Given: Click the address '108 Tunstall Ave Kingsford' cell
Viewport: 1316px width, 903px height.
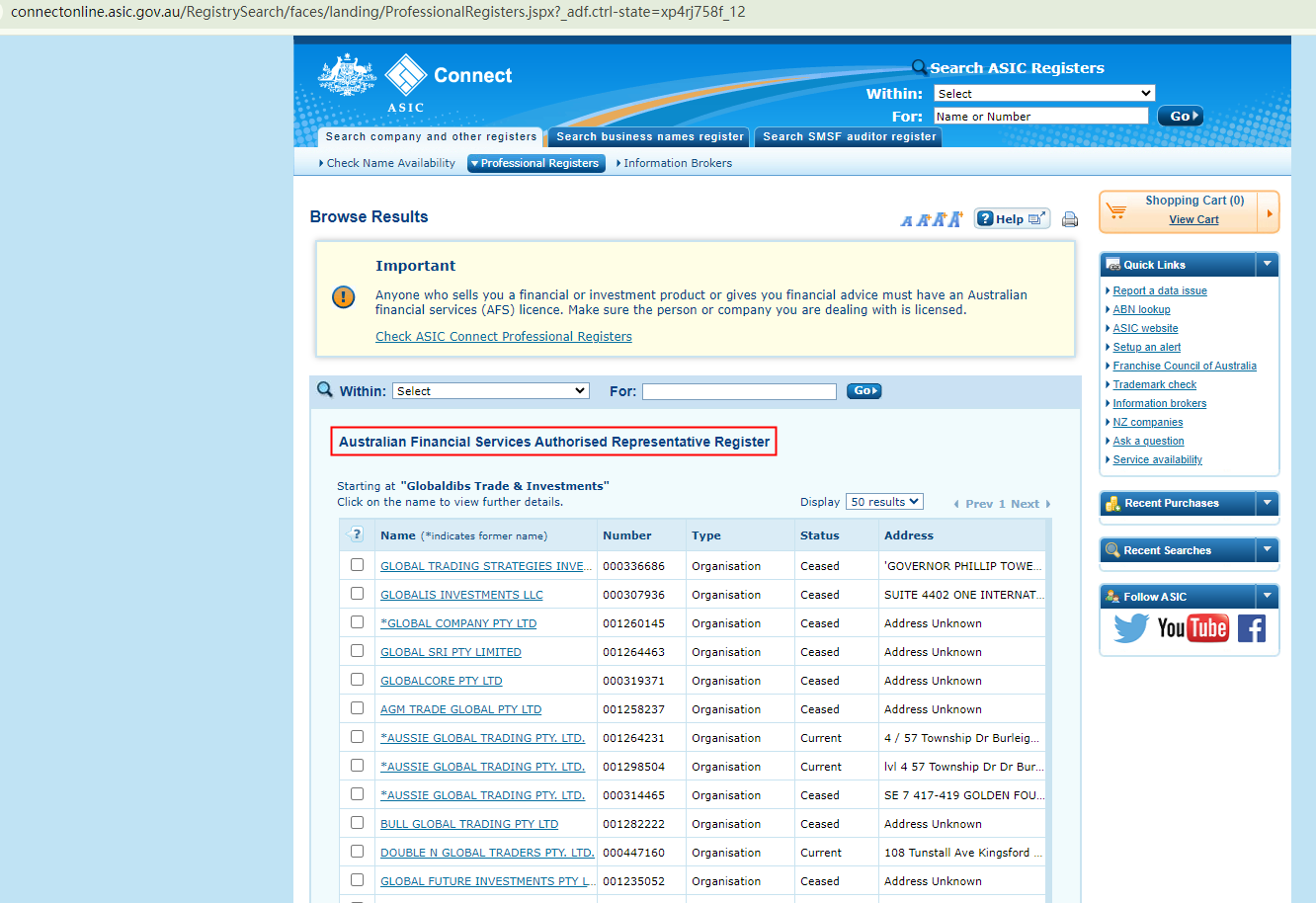Looking at the screenshot, I should pos(963,853).
